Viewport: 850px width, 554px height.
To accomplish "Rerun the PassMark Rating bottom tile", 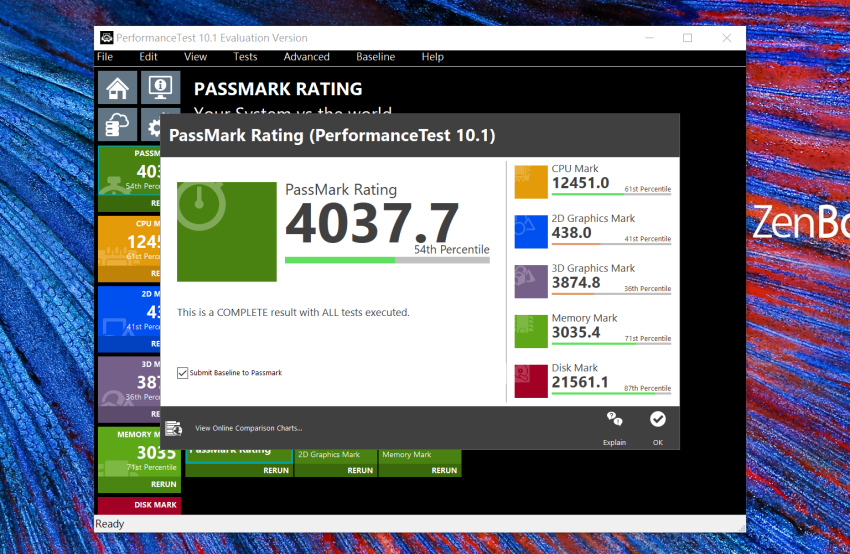I will [276, 471].
